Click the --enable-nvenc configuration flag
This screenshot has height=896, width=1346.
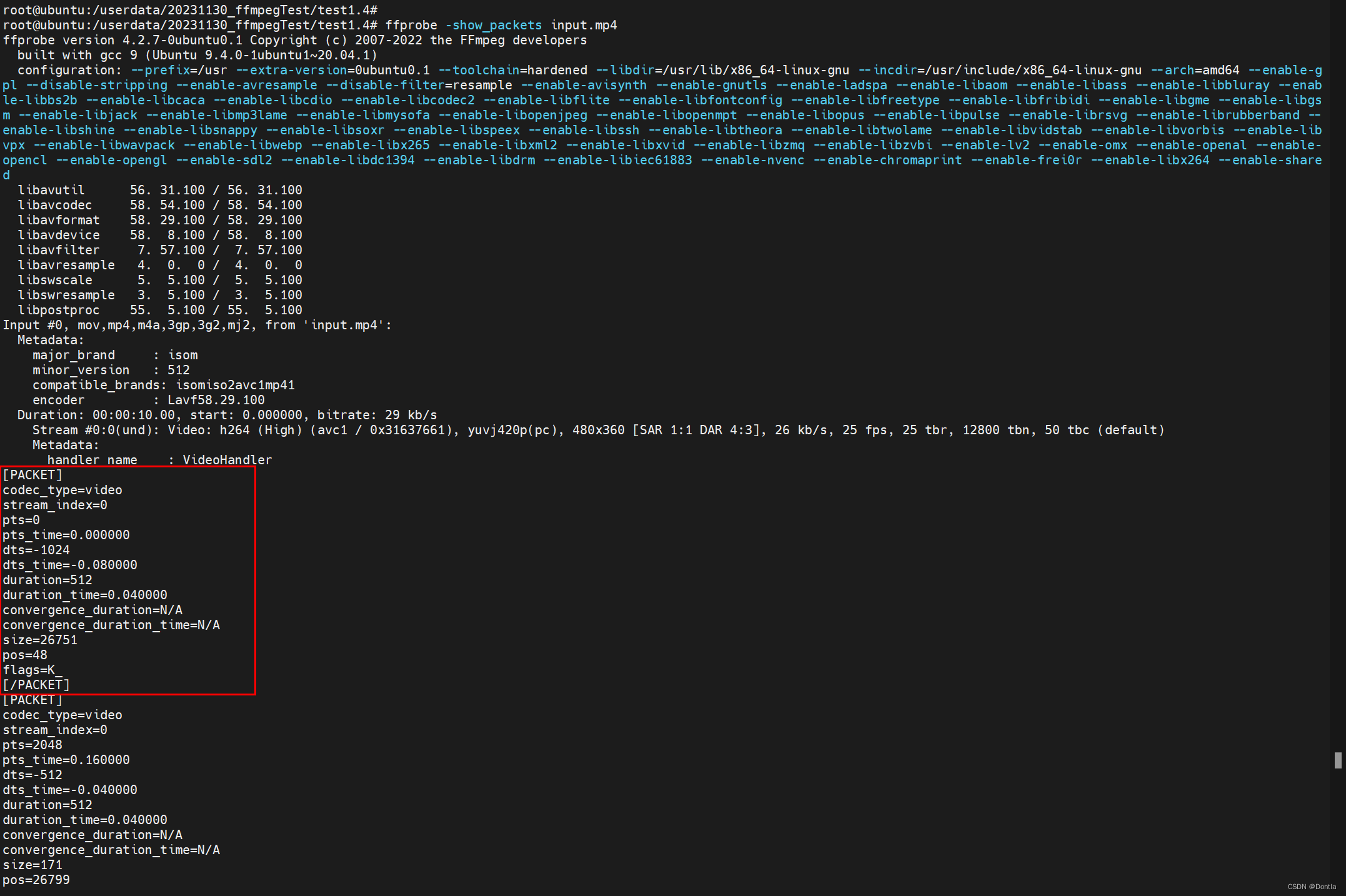[x=752, y=160]
